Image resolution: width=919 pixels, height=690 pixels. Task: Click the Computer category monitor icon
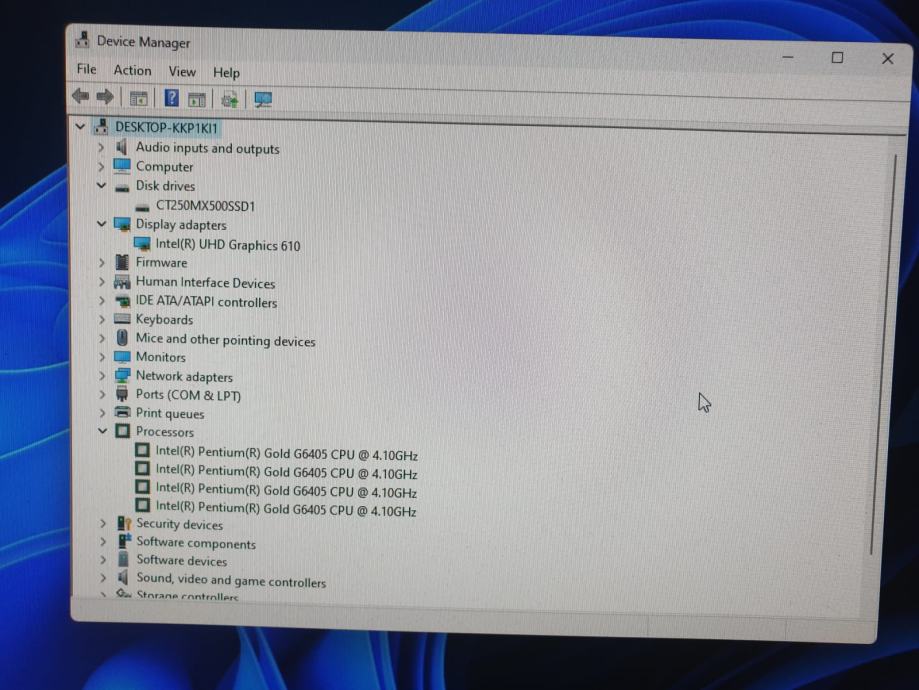coord(122,166)
